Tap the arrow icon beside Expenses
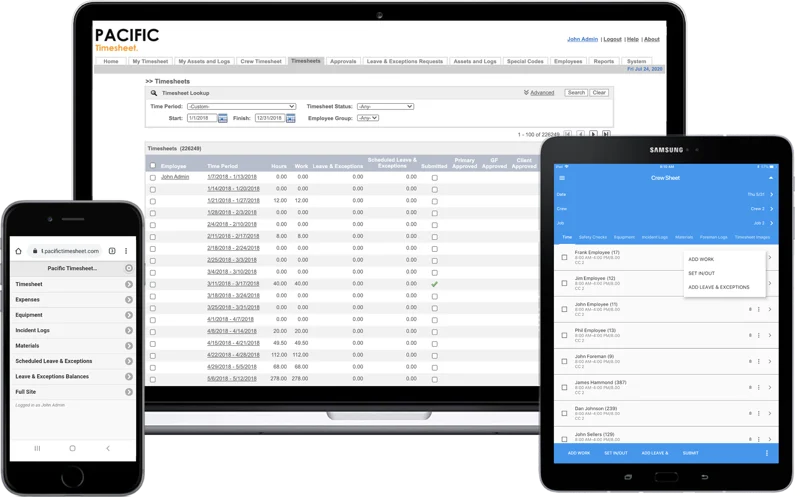This screenshot has height=497, width=800. click(129, 298)
